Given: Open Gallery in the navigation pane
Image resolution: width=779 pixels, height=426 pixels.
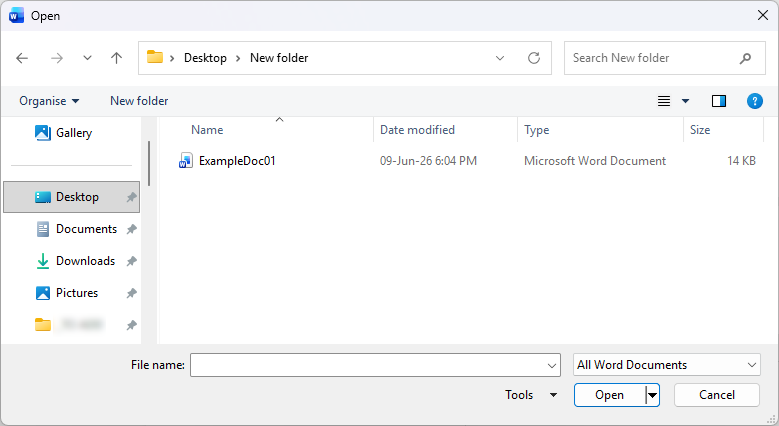Looking at the screenshot, I should pos(64,133).
